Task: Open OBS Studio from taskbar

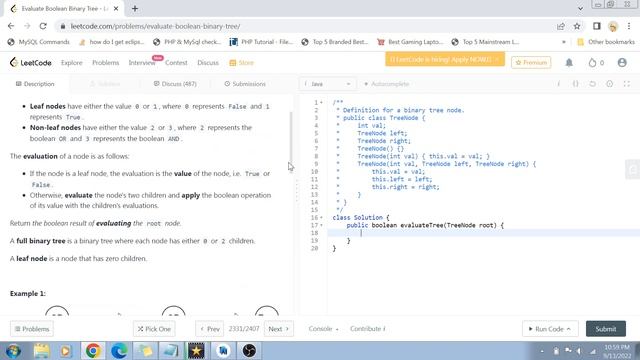Action: point(249,351)
